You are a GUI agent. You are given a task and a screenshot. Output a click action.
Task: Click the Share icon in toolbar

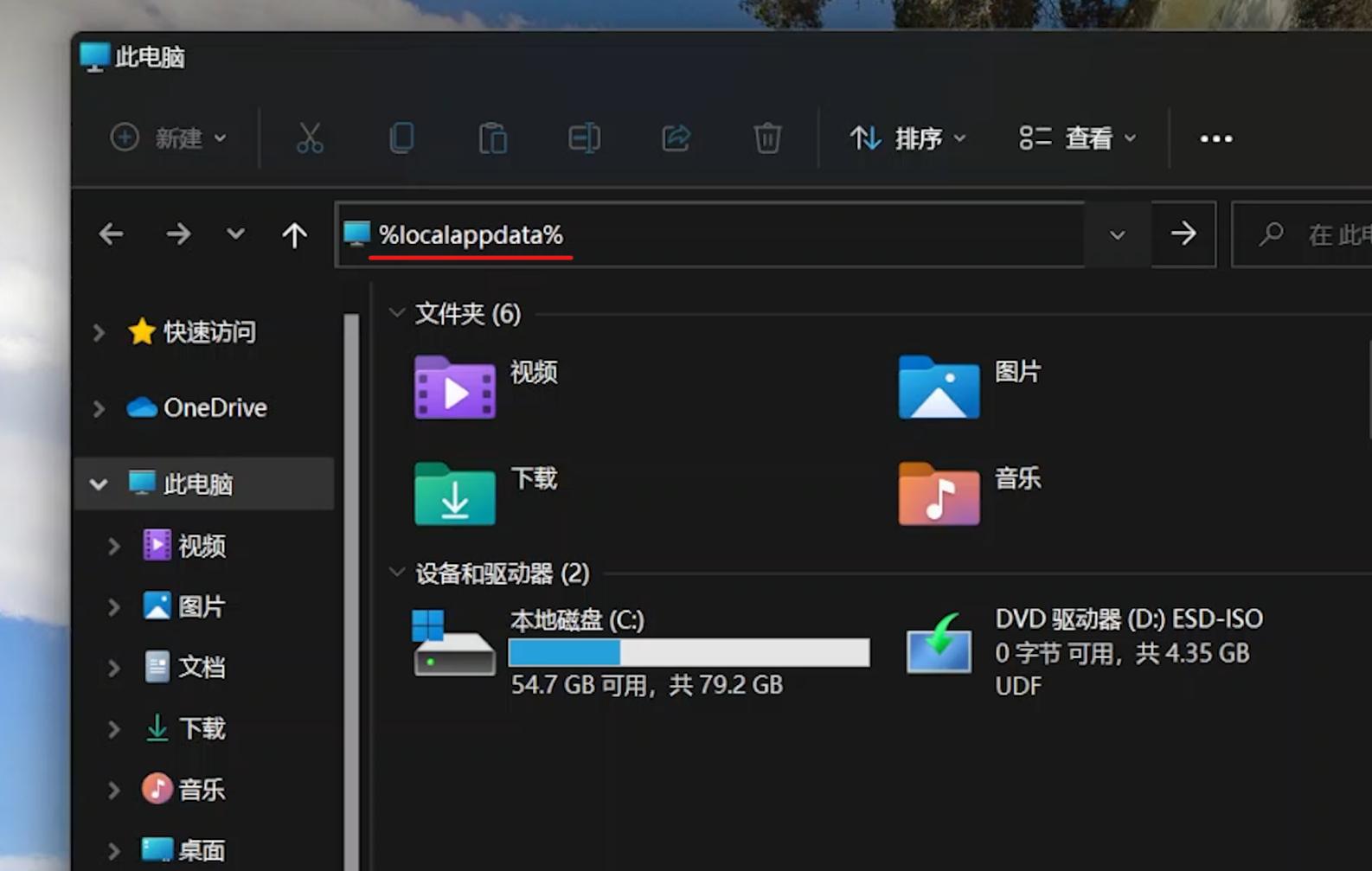pyautogui.click(x=676, y=138)
